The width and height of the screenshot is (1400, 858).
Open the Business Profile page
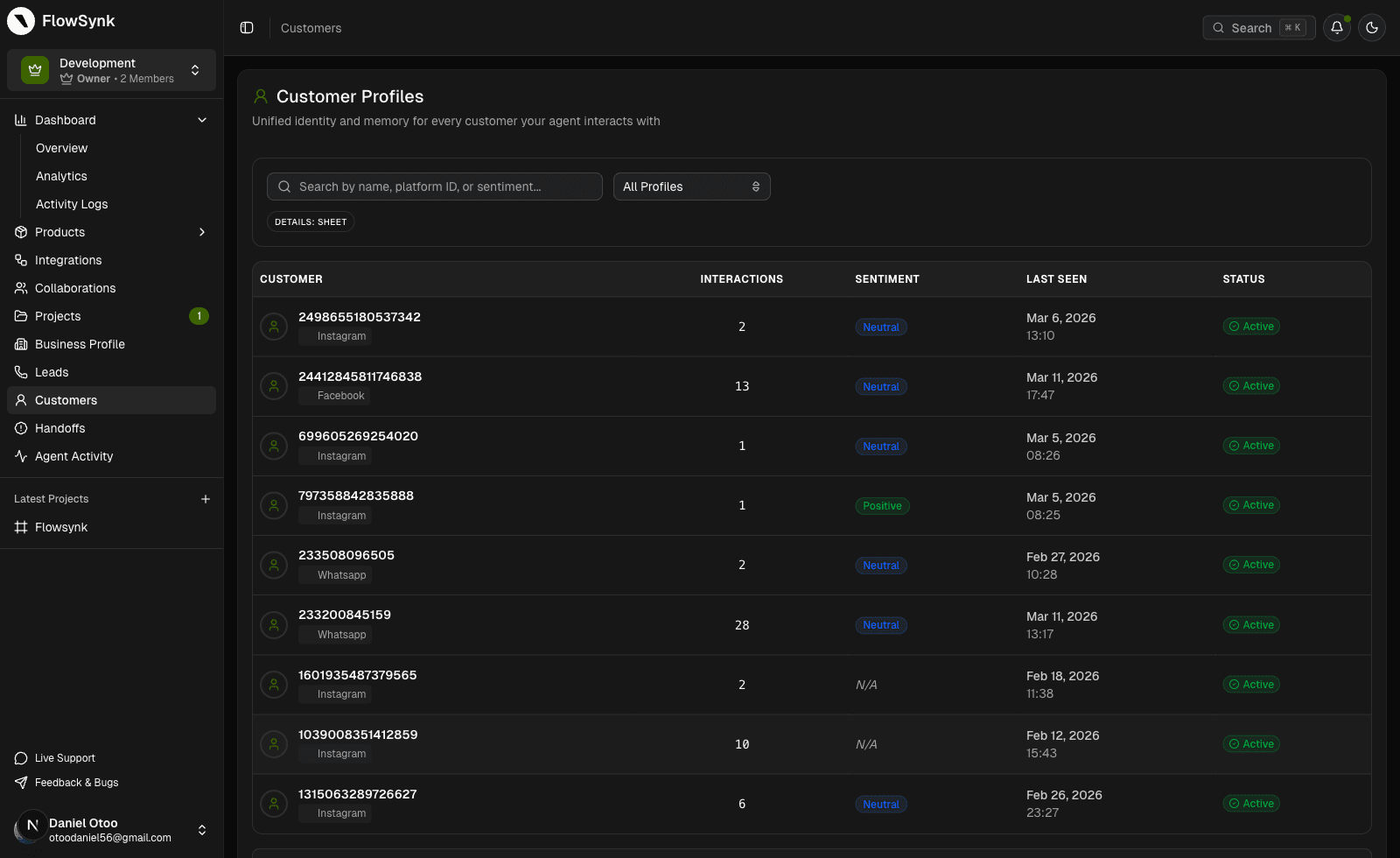(x=80, y=344)
